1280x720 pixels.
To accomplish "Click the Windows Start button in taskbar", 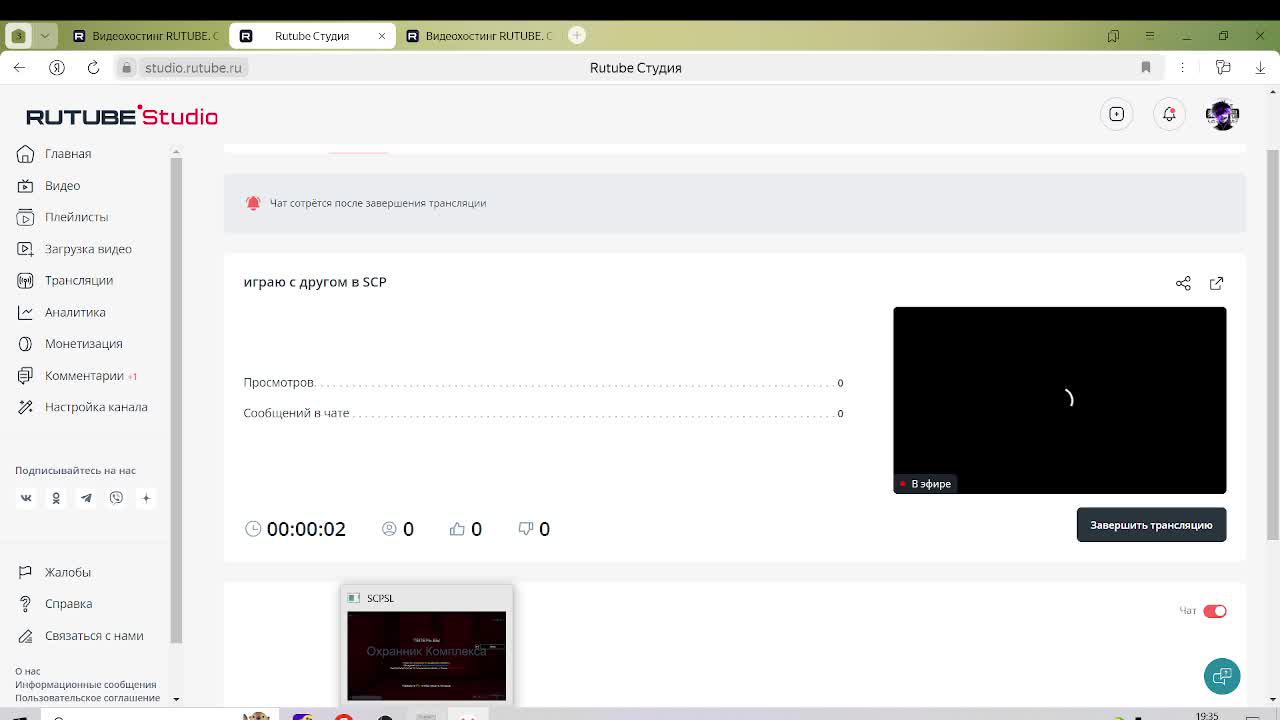I will click(x=19, y=715).
